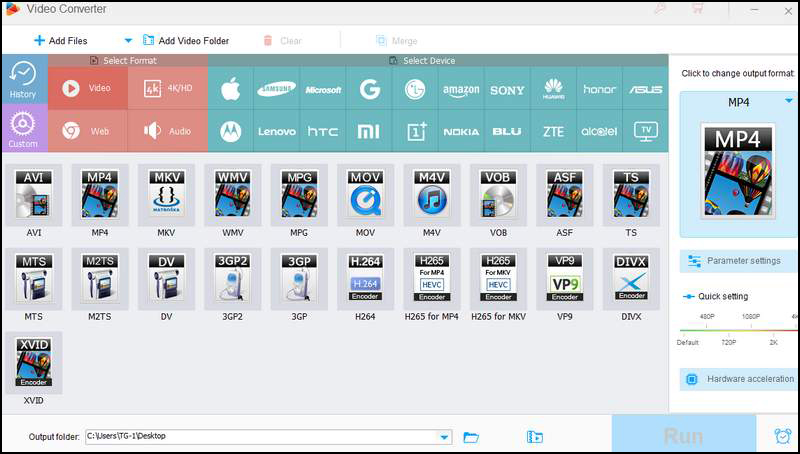Open the Custom formats tab
Image resolution: width=800 pixels, height=454 pixels.
[24, 128]
